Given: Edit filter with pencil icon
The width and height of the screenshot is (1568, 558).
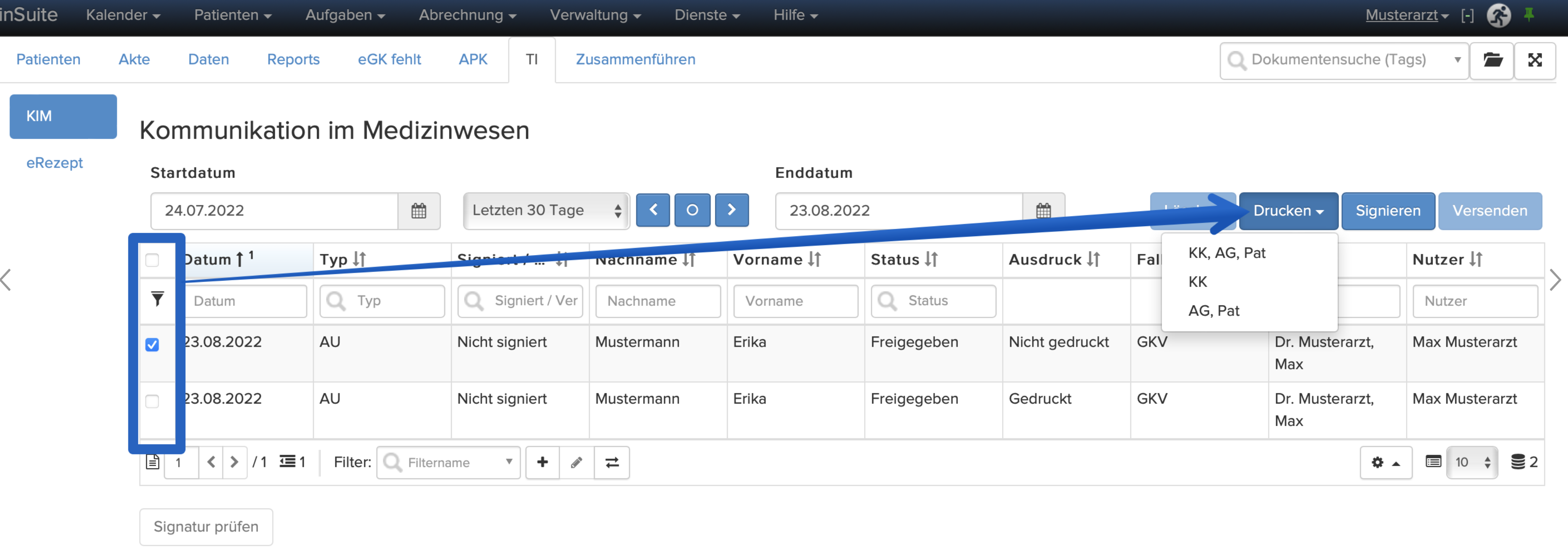Looking at the screenshot, I should click(x=576, y=462).
